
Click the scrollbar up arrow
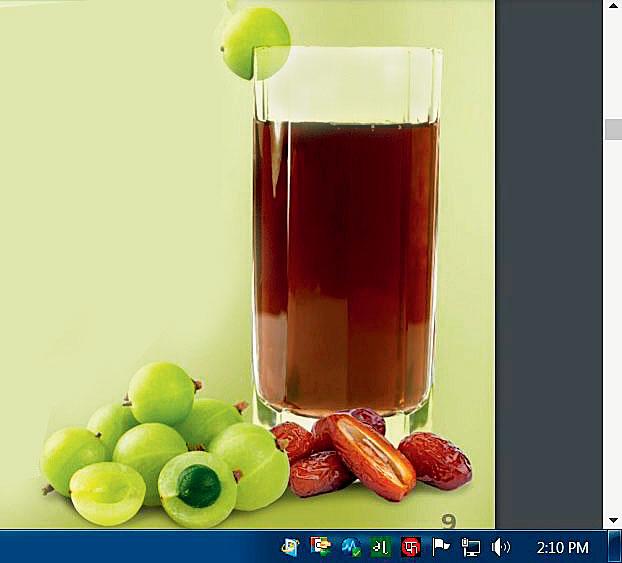click(x=613, y=5)
